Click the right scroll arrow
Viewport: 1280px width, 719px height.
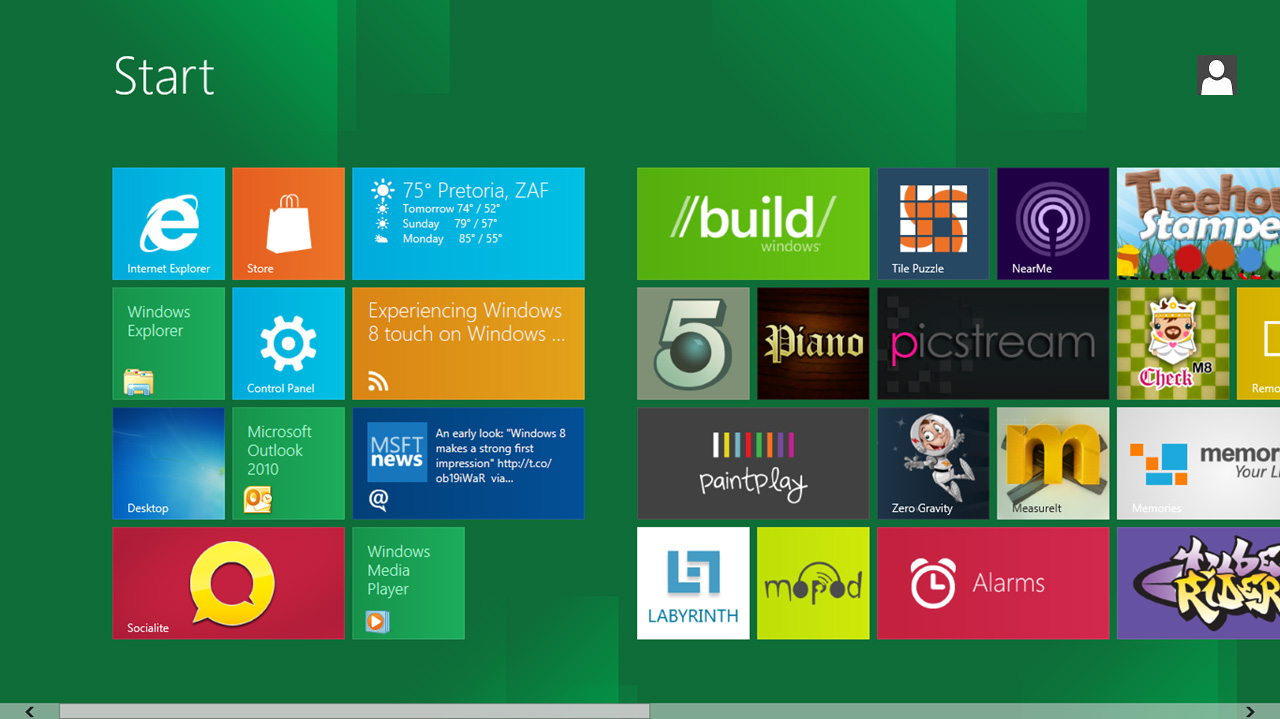click(1250, 711)
